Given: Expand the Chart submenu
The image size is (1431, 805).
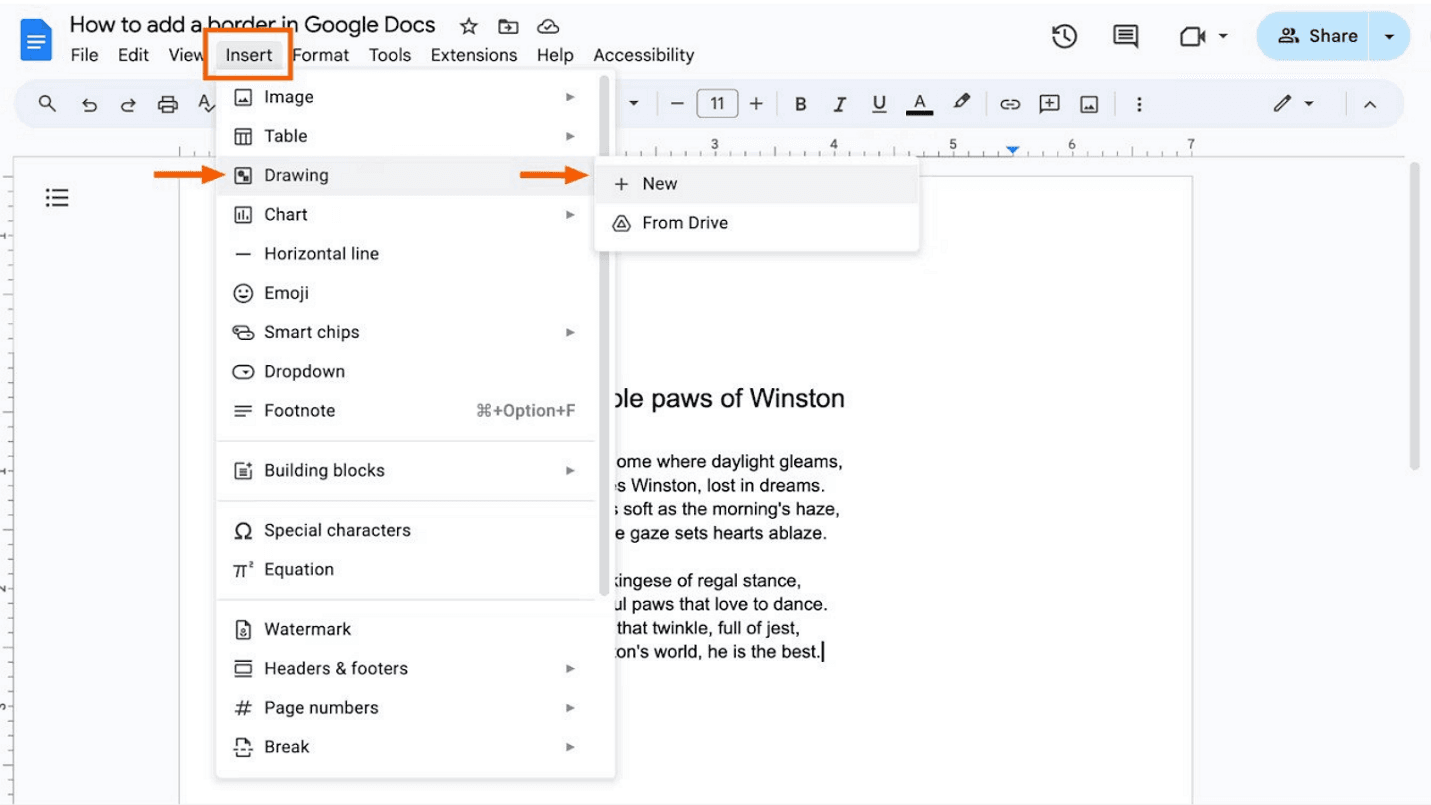Looking at the screenshot, I should (x=406, y=214).
